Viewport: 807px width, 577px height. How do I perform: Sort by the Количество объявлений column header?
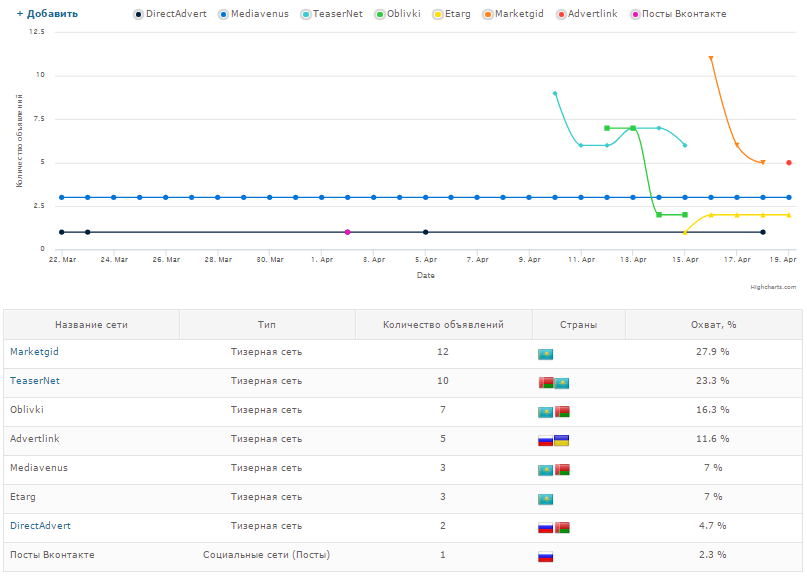[x=444, y=325]
